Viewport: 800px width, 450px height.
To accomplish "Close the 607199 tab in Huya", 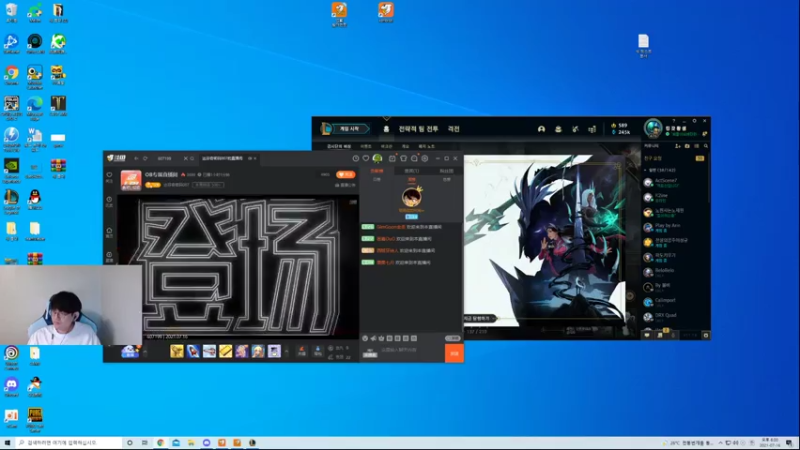I will click(186, 159).
